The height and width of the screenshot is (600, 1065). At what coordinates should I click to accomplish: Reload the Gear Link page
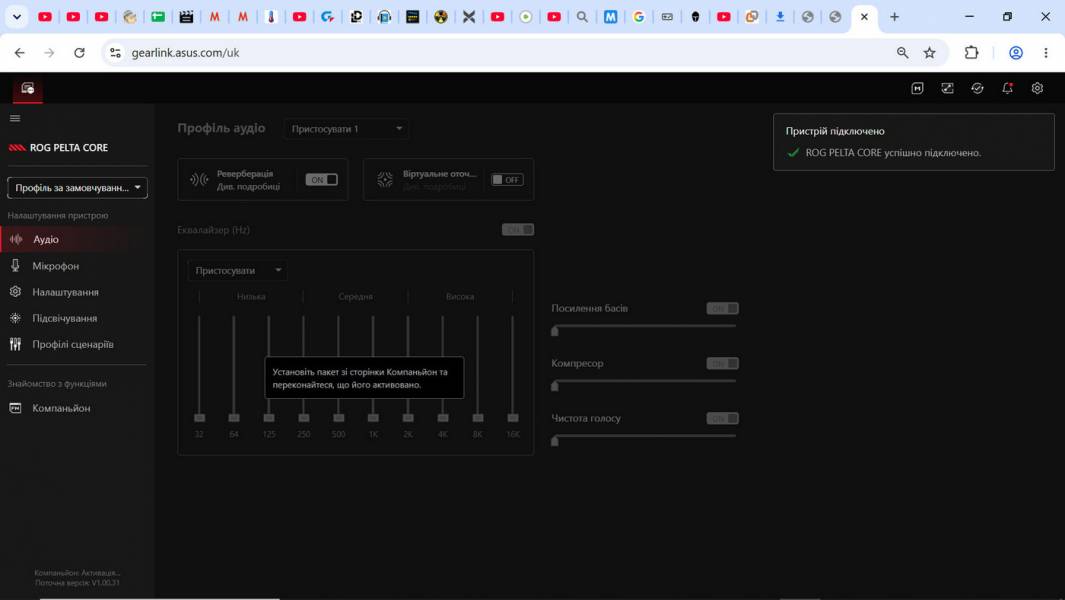[x=79, y=52]
